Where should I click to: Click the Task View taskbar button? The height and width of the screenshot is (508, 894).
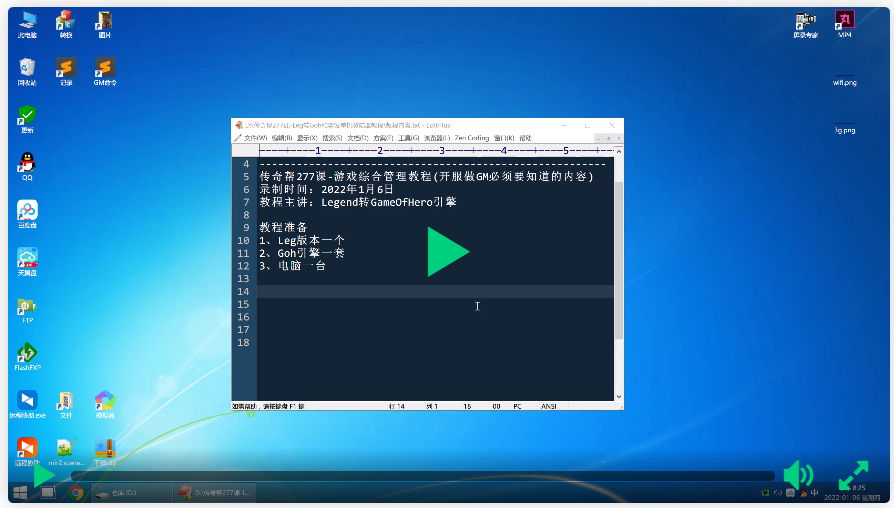pos(48,492)
